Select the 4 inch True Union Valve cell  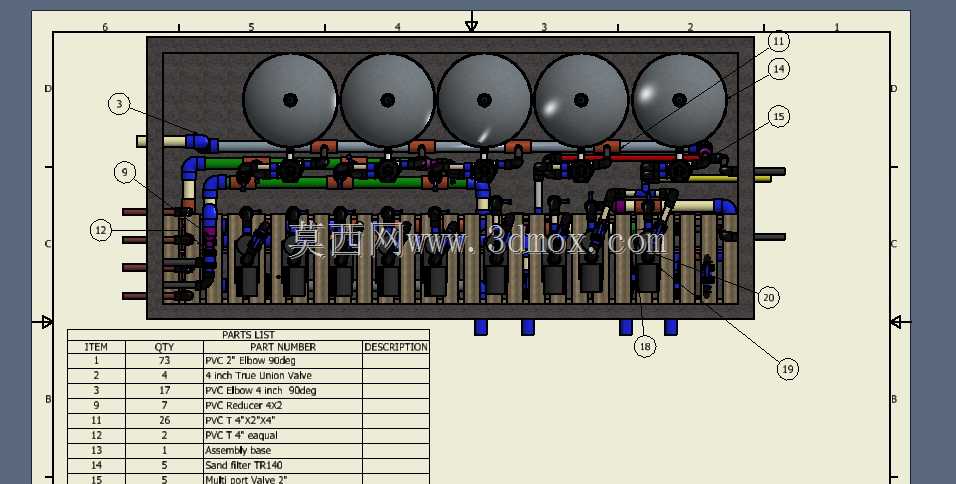[283, 375]
